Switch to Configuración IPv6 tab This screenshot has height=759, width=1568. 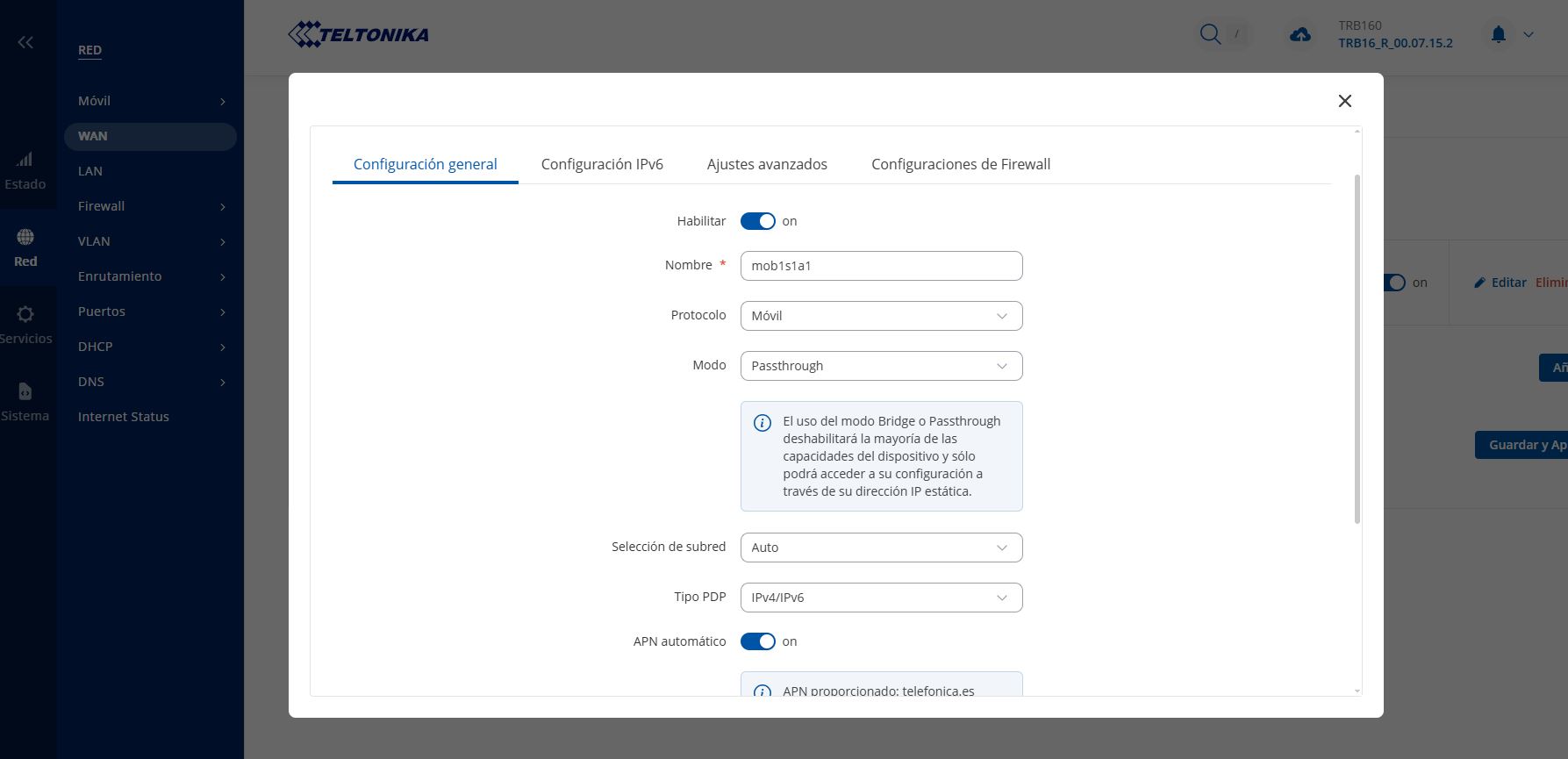point(602,164)
